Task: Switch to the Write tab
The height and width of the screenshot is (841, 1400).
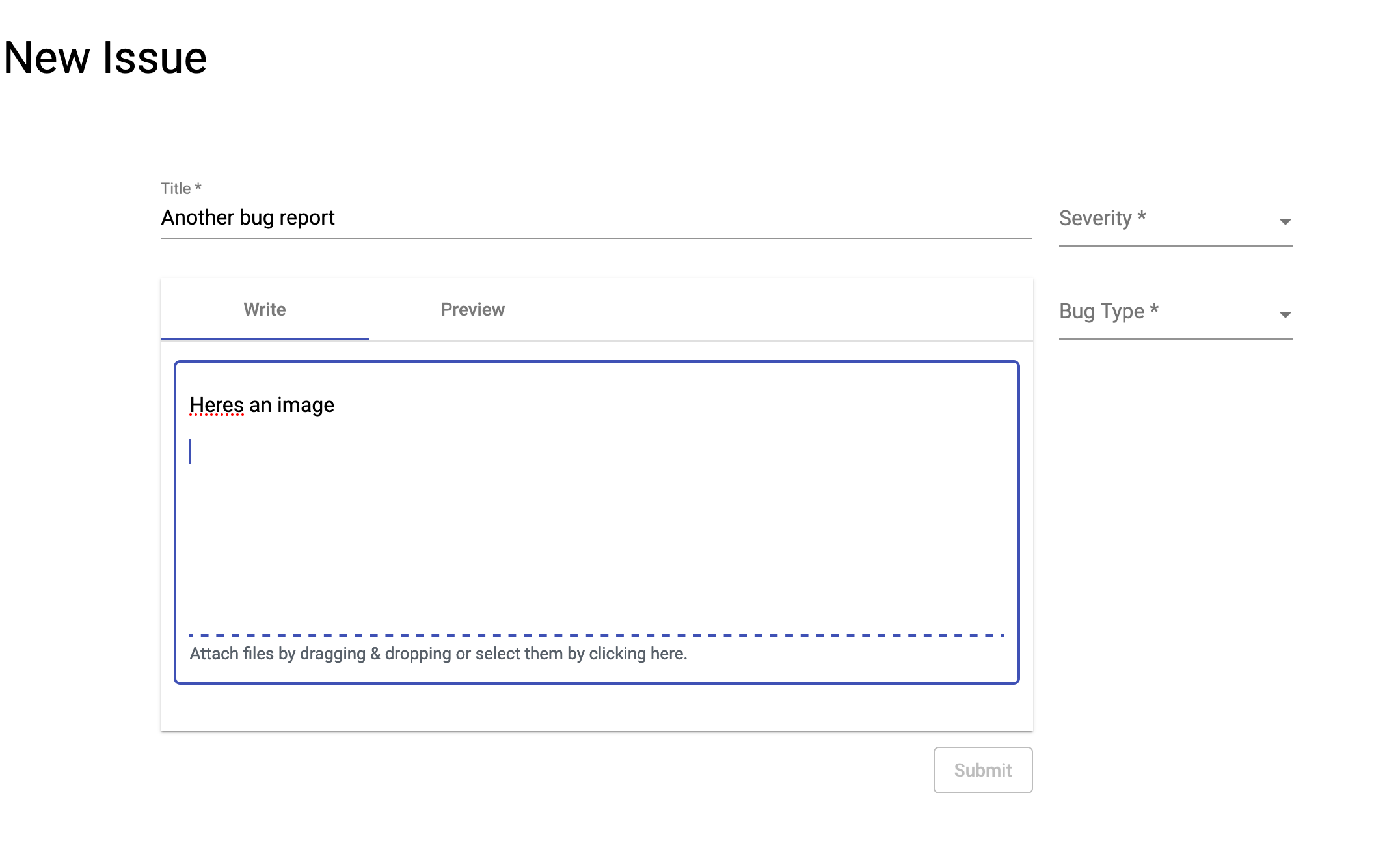Action: (264, 309)
